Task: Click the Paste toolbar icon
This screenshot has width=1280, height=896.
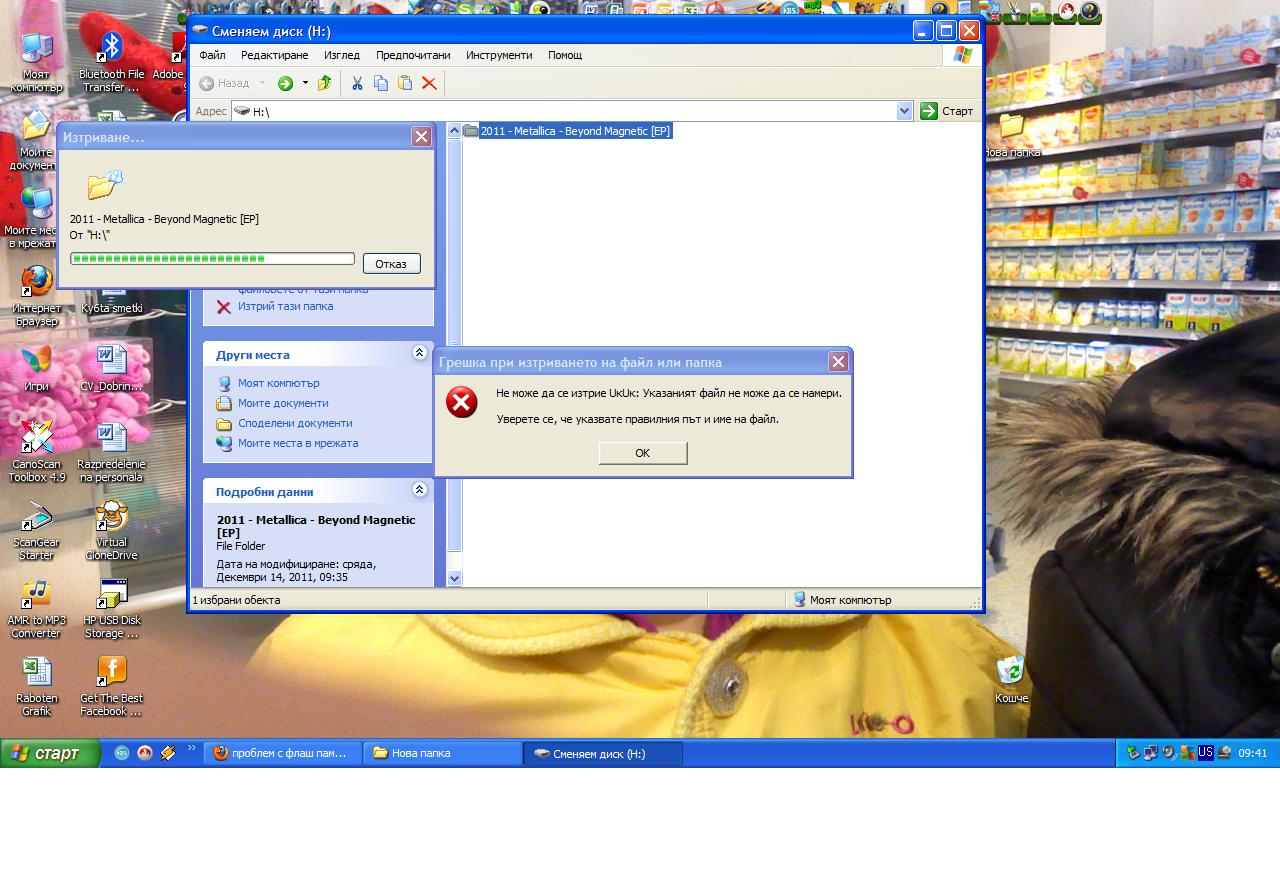Action: 405,83
